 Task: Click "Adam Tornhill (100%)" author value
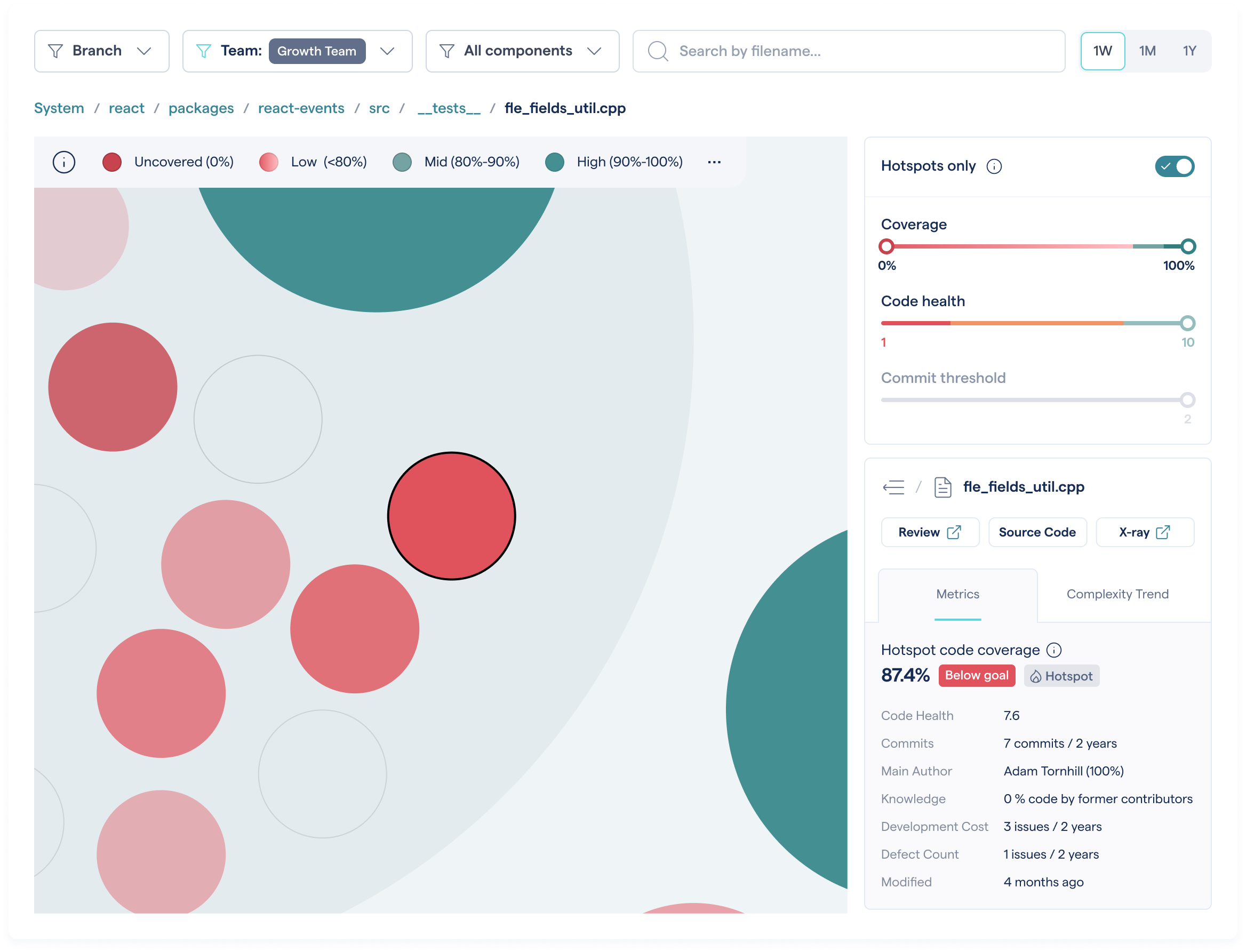[x=1064, y=771]
